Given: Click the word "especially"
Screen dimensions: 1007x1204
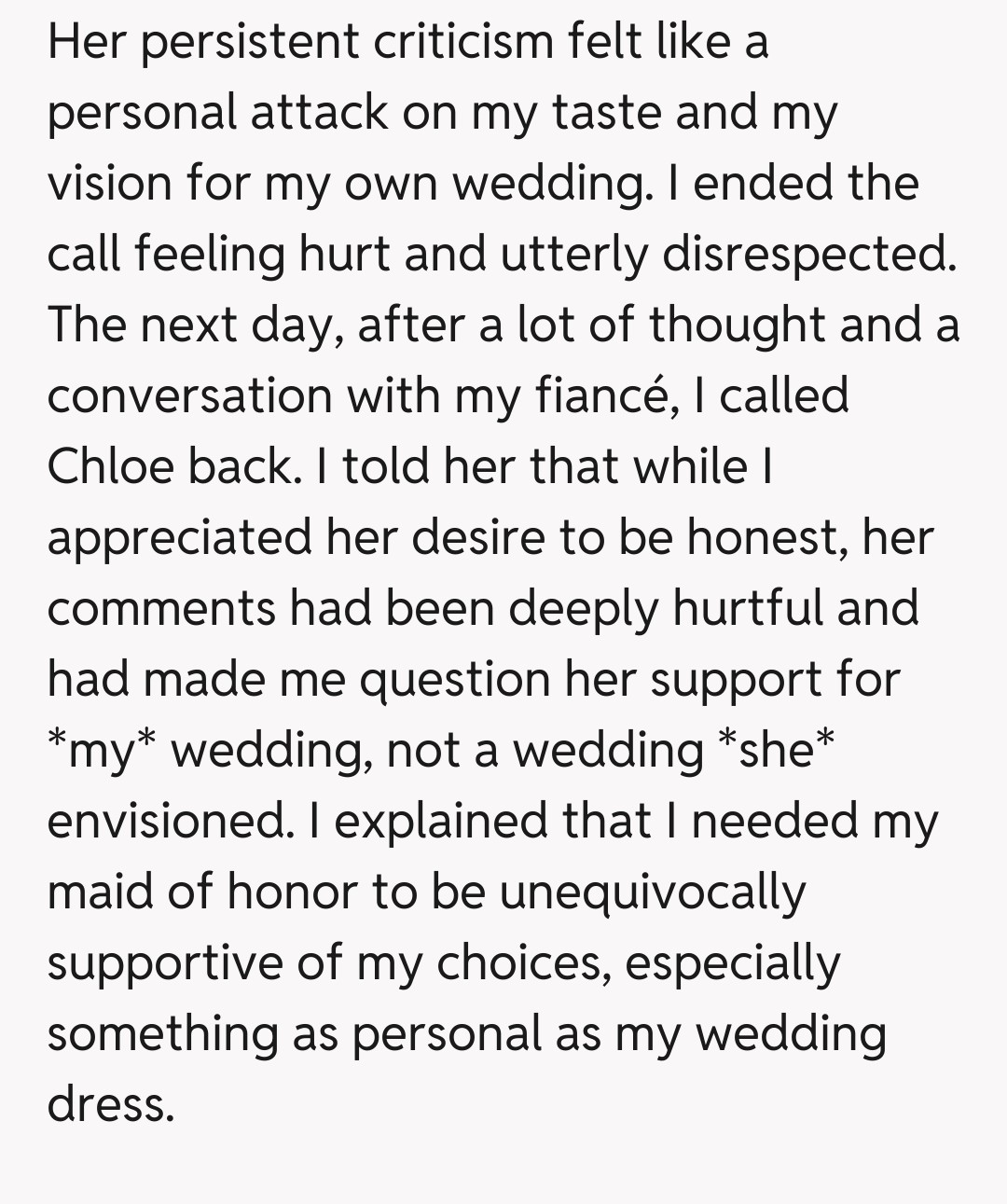Looking at the screenshot, I should pos(733,963).
